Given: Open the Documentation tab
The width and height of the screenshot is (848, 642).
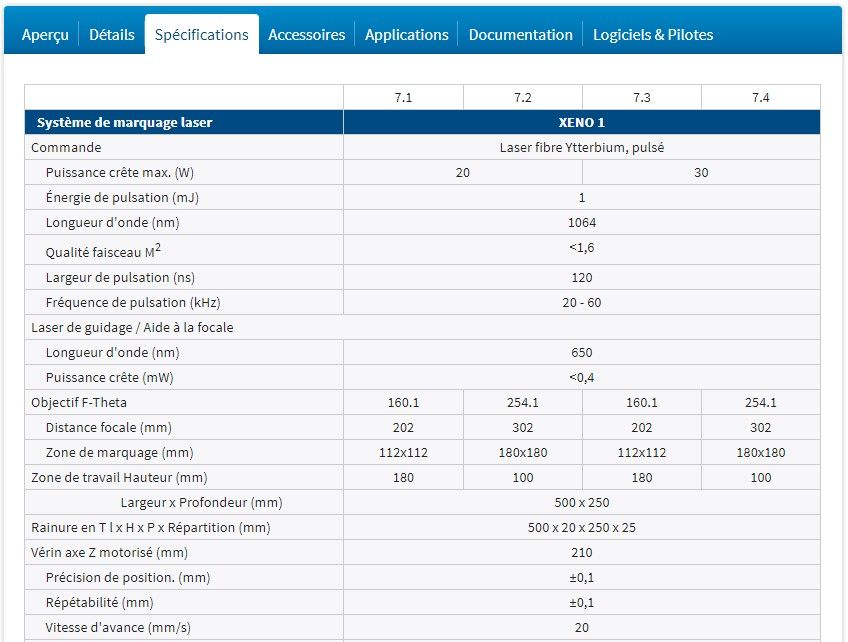Looking at the screenshot, I should (x=520, y=33).
